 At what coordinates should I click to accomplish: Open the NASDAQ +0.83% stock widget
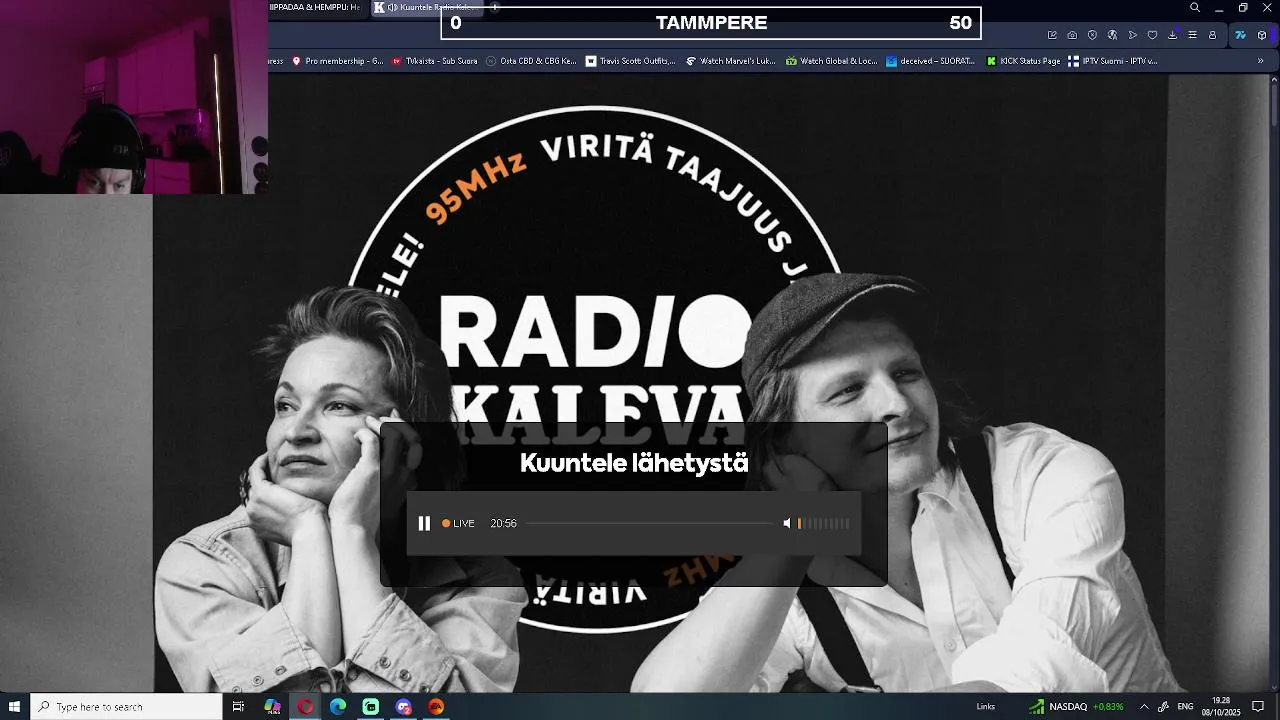[x=1077, y=706]
